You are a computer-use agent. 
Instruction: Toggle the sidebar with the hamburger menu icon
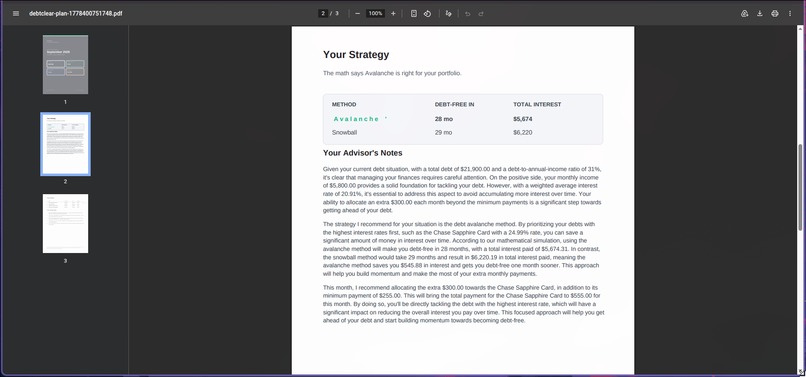coord(16,13)
